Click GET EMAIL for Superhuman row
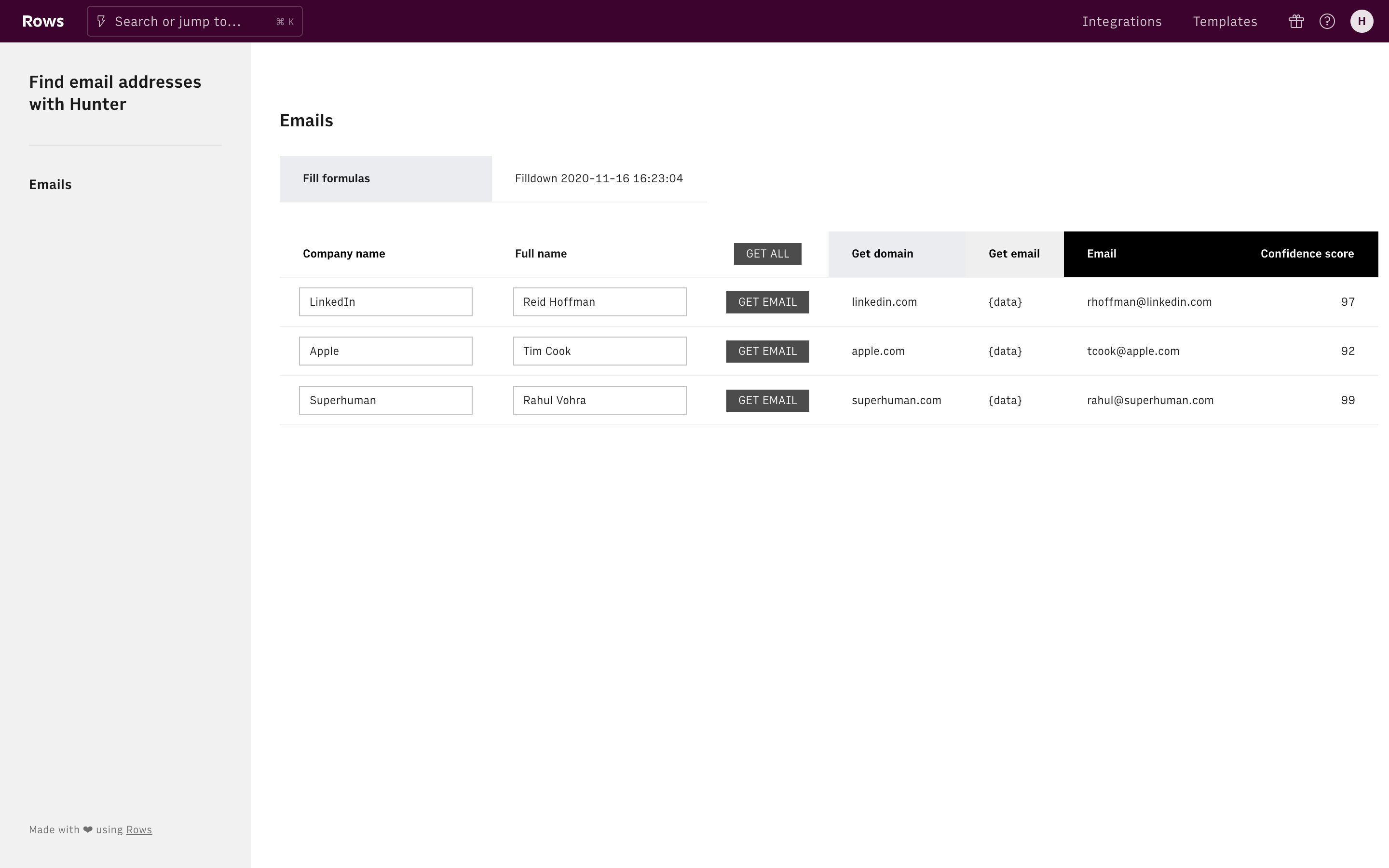The width and height of the screenshot is (1389, 868). tap(767, 400)
